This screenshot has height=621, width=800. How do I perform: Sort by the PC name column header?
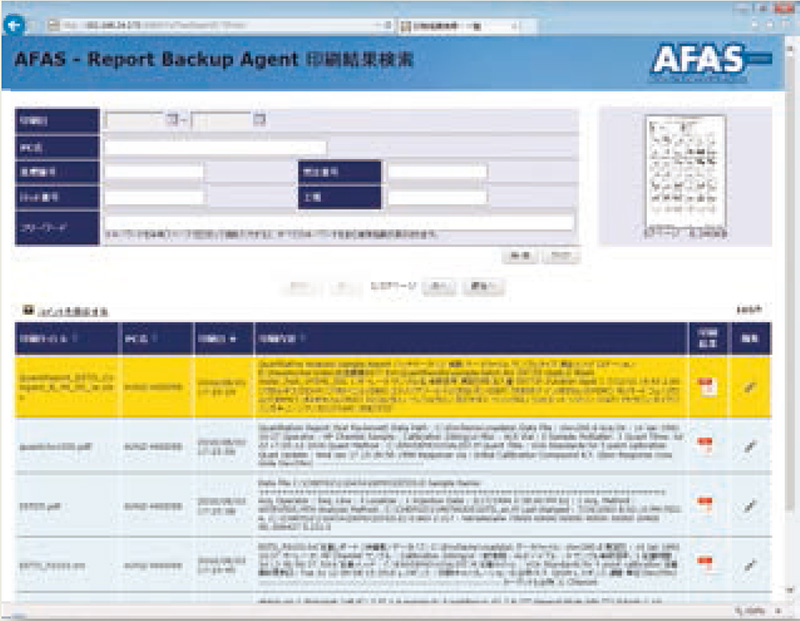(156, 338)
